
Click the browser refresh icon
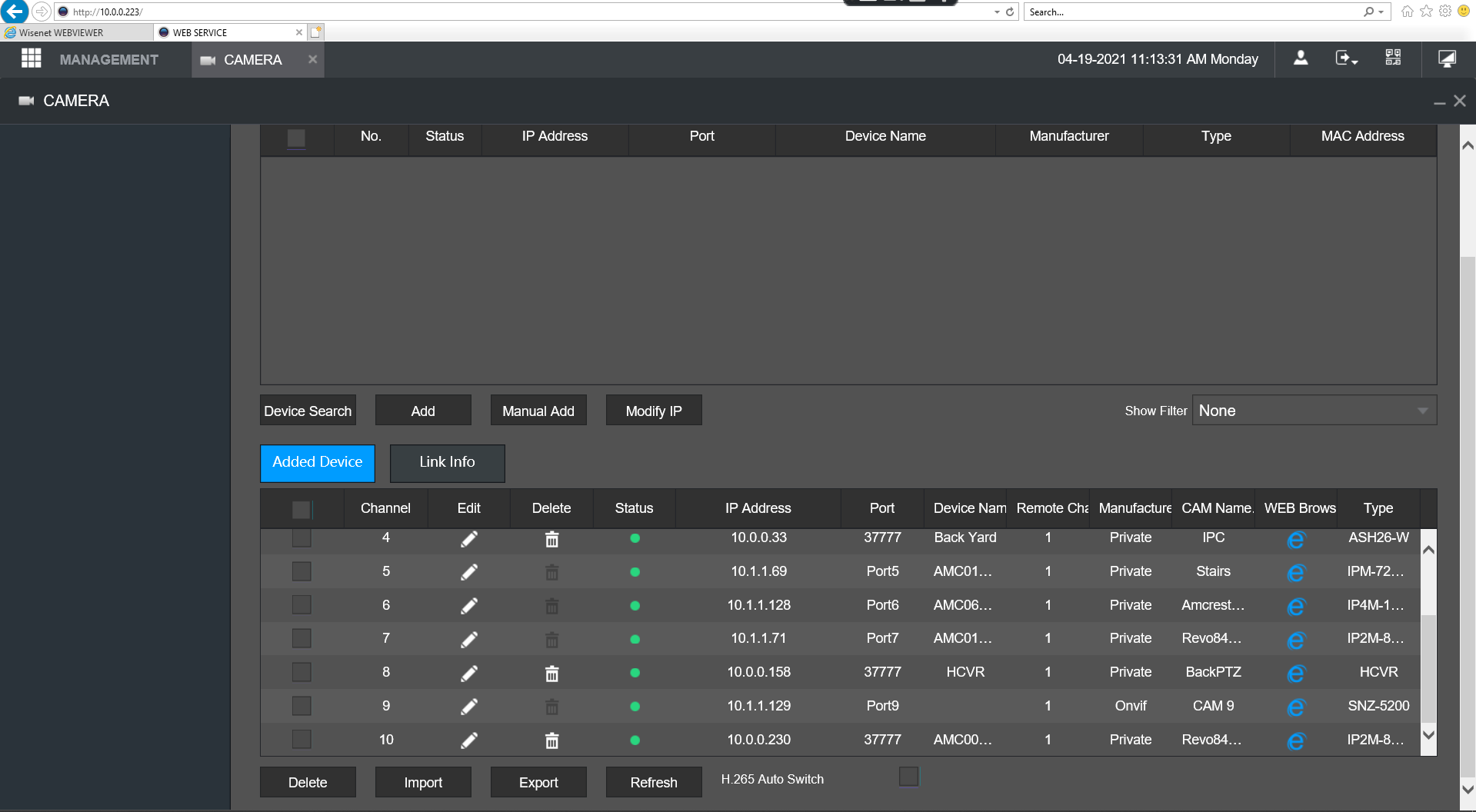point(1010,12)
